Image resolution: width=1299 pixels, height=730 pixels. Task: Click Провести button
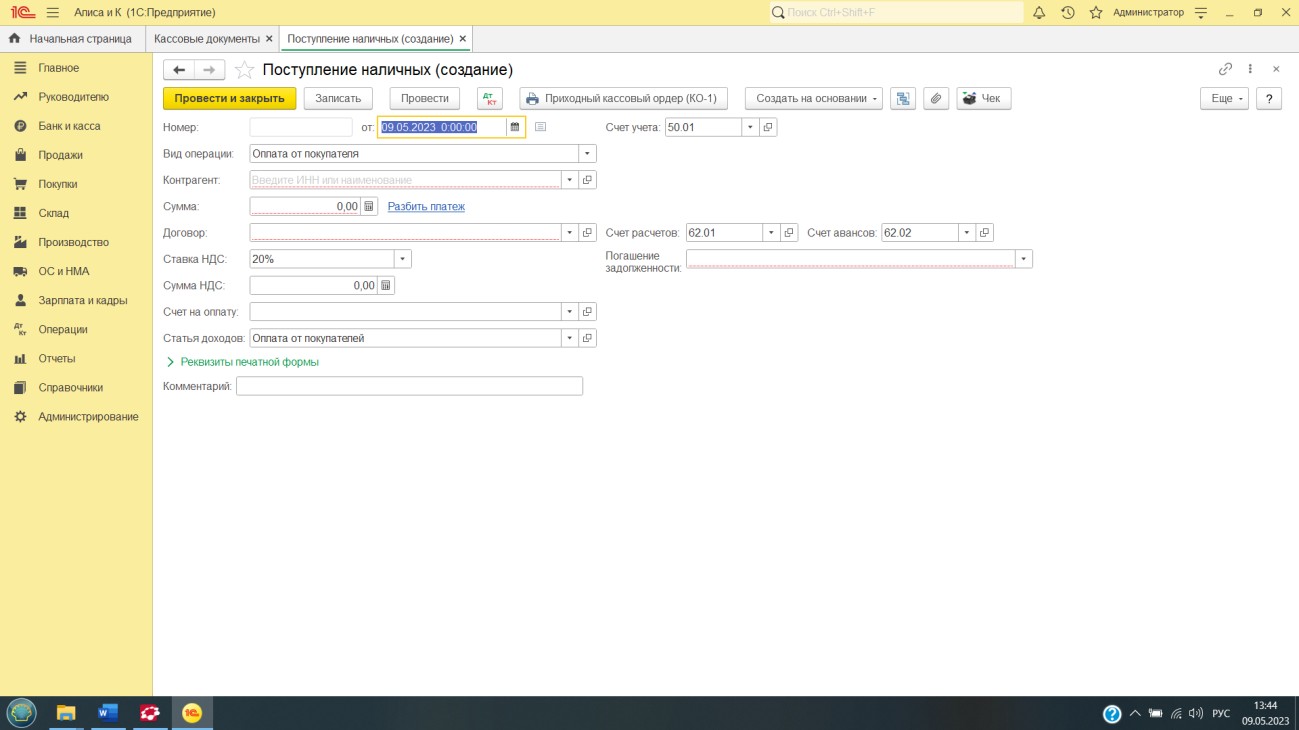[425, 98]
